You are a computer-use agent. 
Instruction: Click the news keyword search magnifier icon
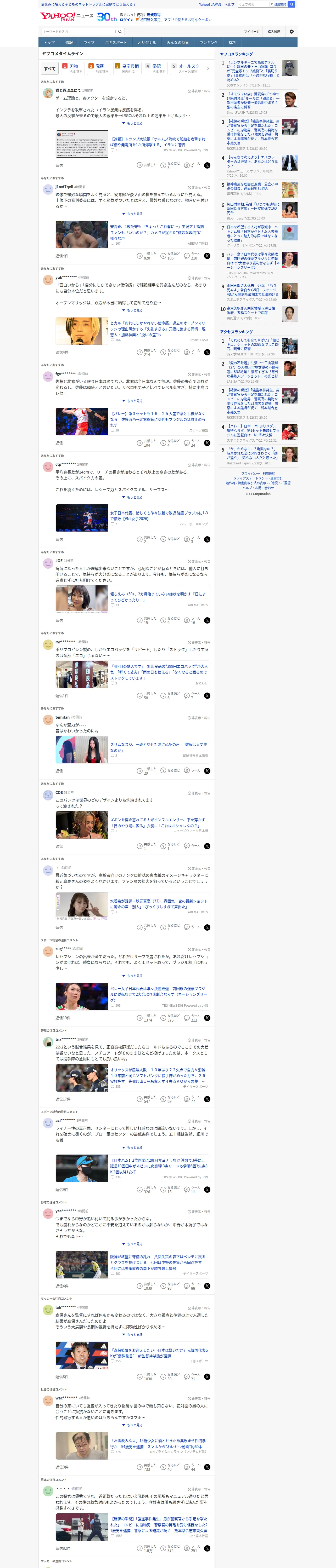120,32
